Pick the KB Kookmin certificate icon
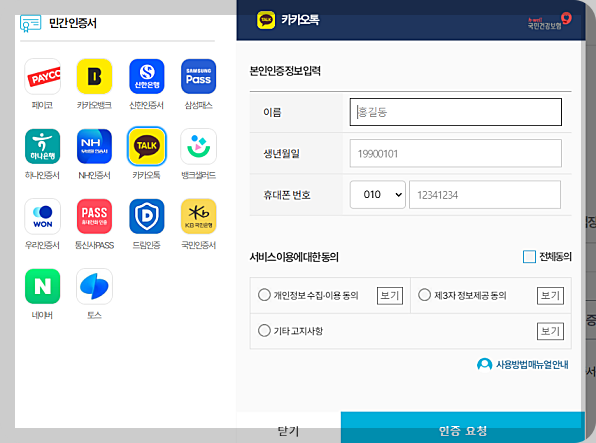This screenshot has height=443, width=596. click(x=198, y=216)
